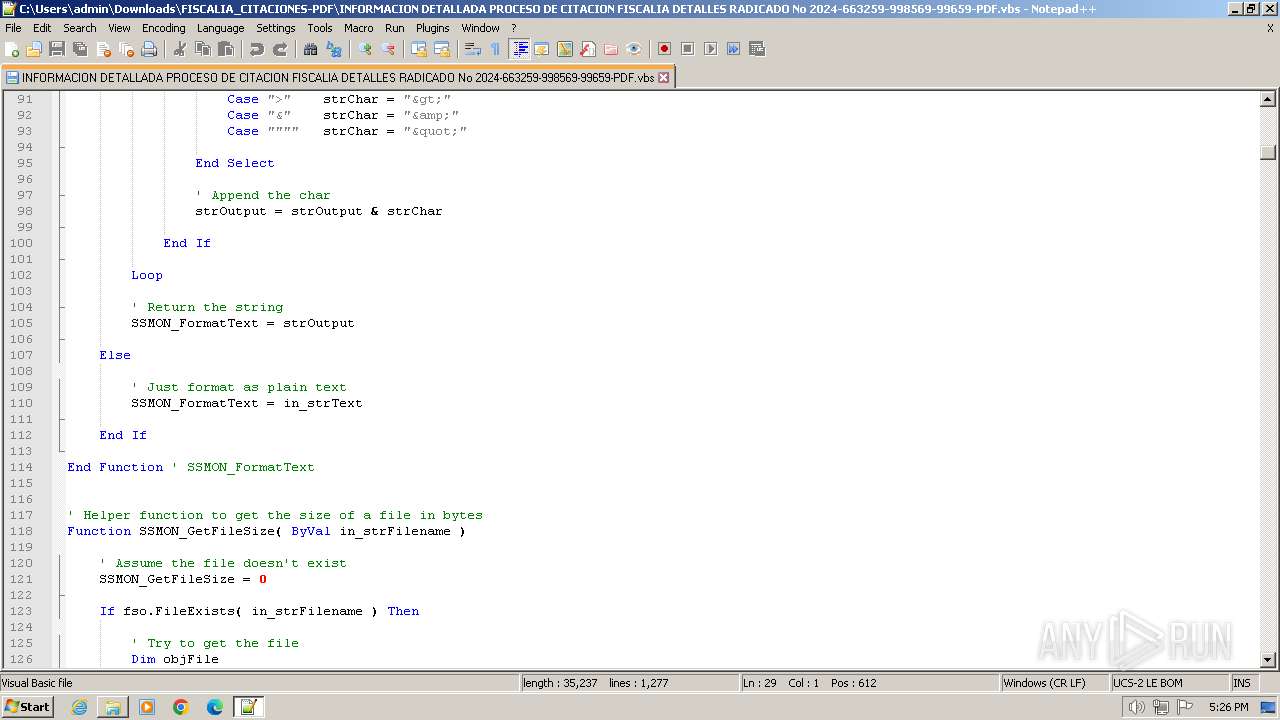The width and height of the screenshot is (1280, 720).
Task: Toggle word wrap in the toolbar
Action: point(473,49)
